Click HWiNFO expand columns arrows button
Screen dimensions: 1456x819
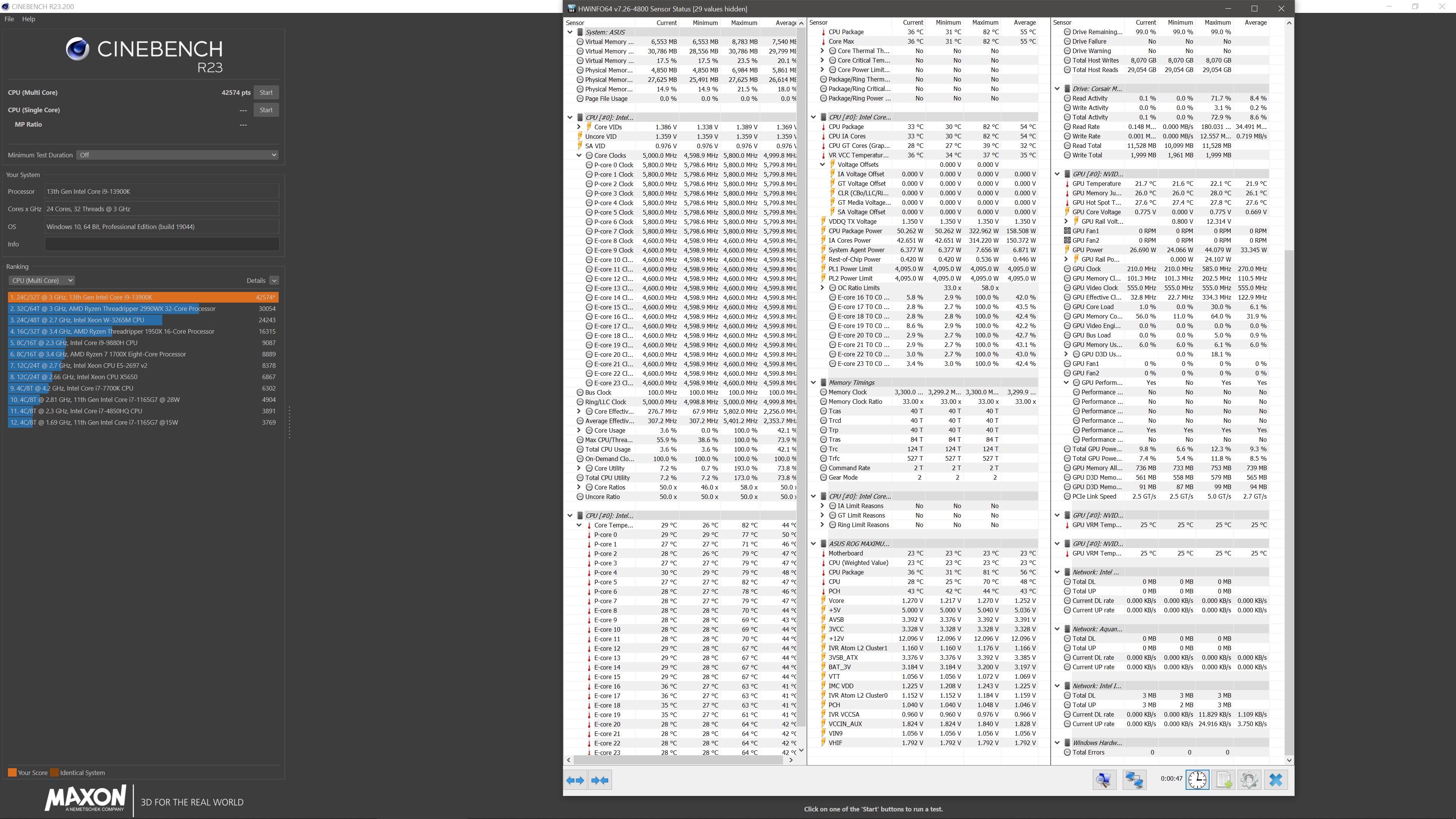[x=575, y=780]
